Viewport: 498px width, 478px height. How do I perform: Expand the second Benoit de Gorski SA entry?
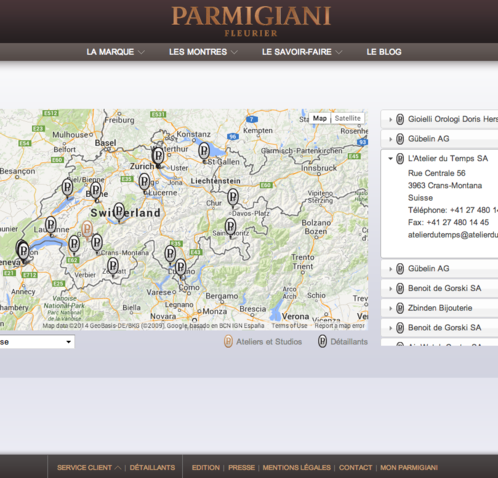(390, 328)
